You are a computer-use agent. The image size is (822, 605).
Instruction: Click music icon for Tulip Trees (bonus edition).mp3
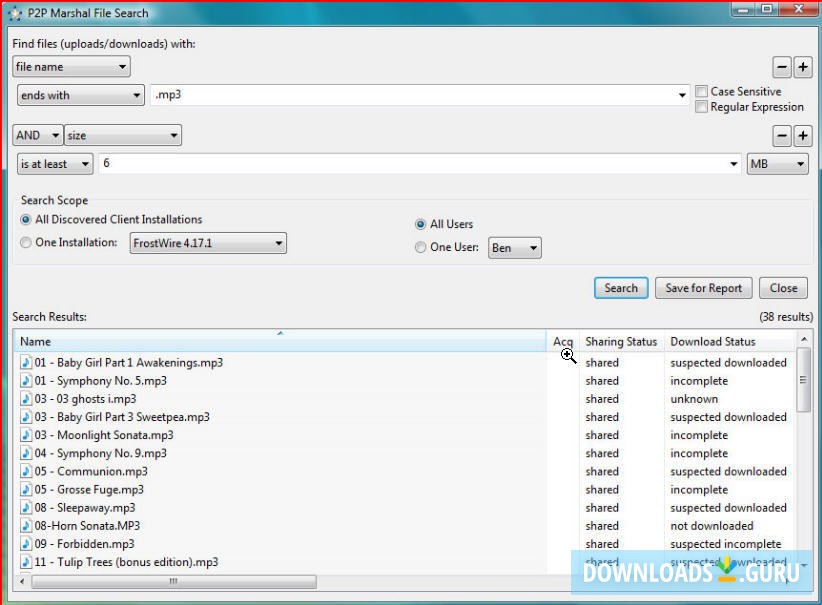[x=26, y=561]
